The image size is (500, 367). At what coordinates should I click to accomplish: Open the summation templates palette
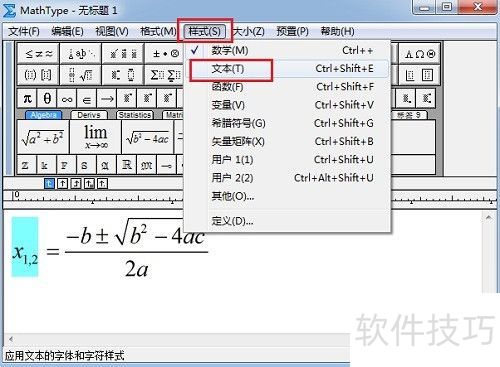pyautogui.click(x=165, y=75)
